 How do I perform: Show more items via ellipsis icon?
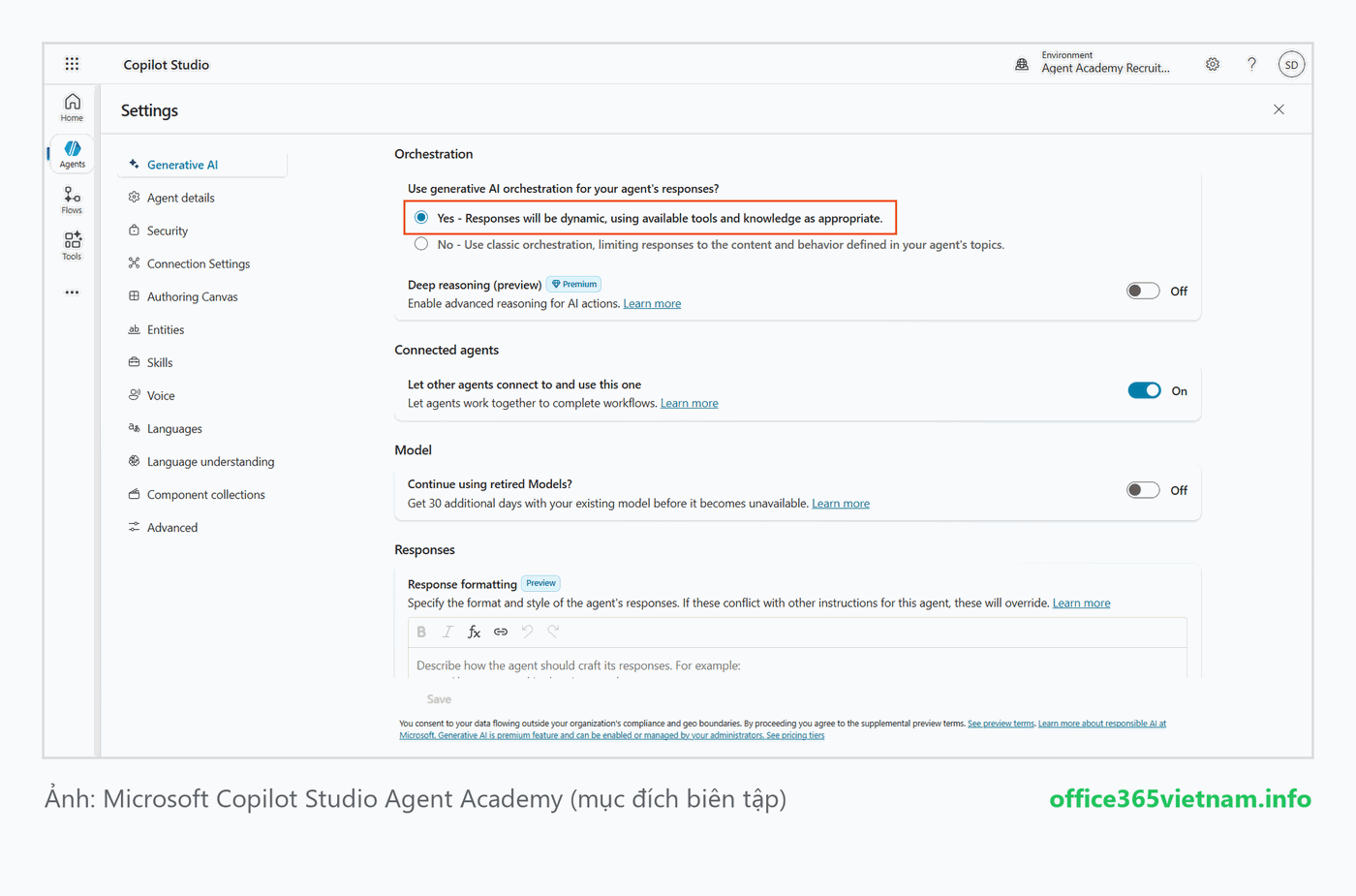(72, 293)
